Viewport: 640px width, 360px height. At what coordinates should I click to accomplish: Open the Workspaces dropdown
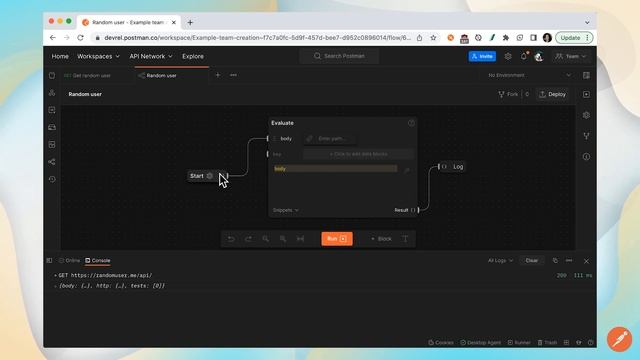(98, 56)
